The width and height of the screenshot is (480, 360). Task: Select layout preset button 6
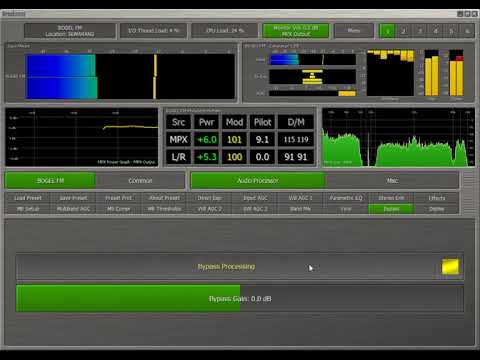(x=467, y=31)
